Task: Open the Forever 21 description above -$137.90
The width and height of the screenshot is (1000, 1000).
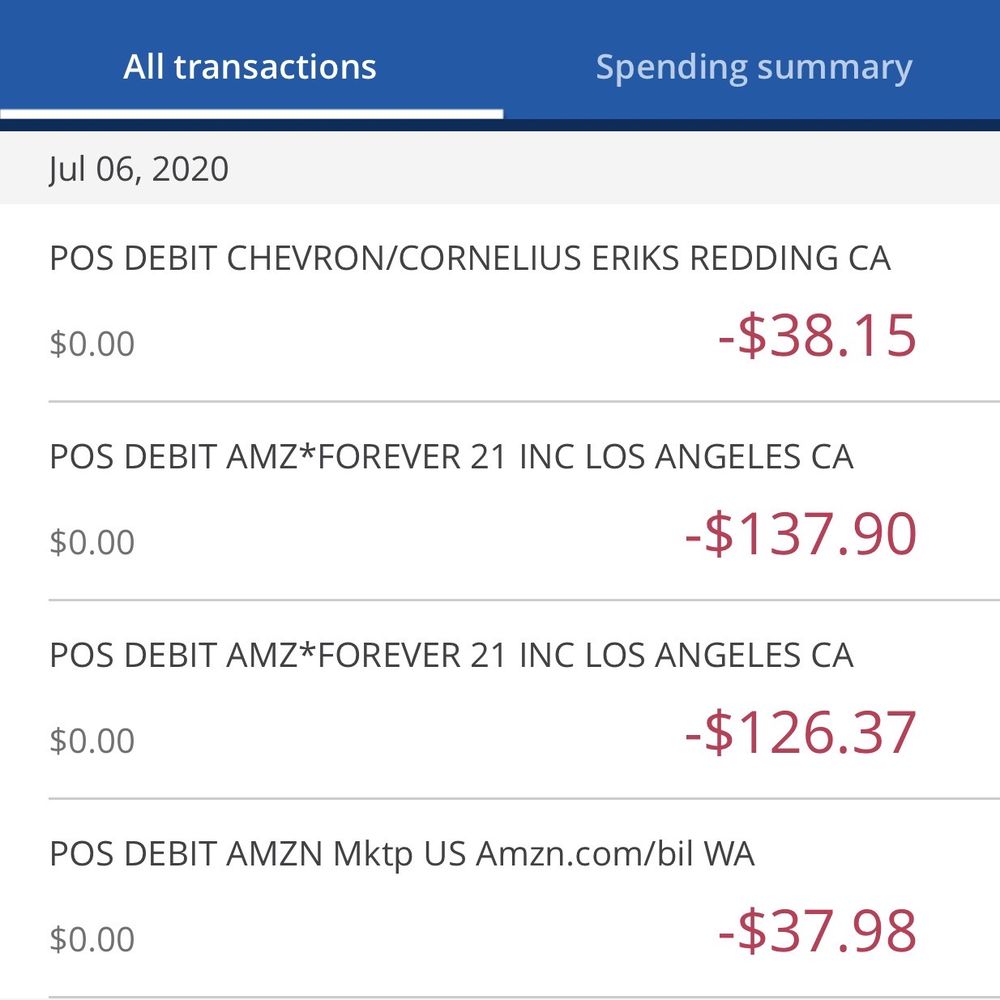Action: 451,457
